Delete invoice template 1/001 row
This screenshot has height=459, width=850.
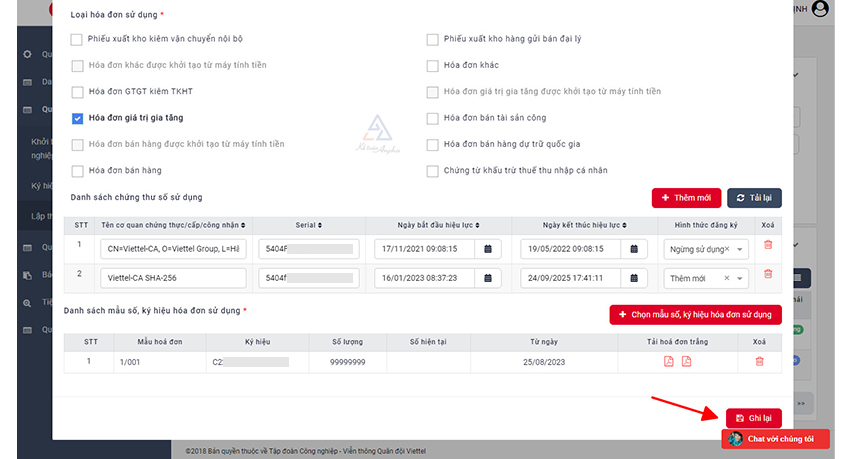760,362
